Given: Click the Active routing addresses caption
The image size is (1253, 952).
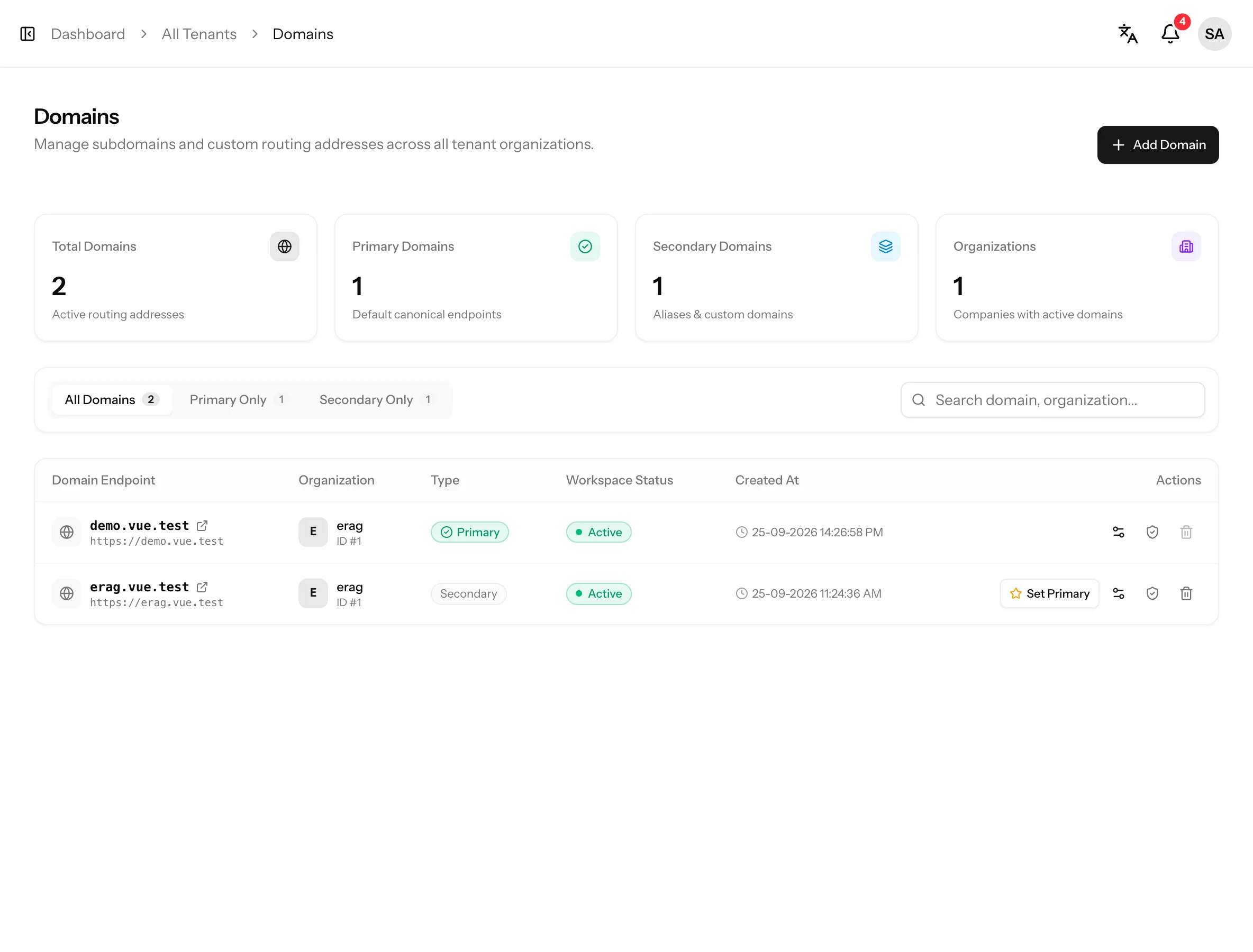Looking at the screenshot, I should [118, 315].
